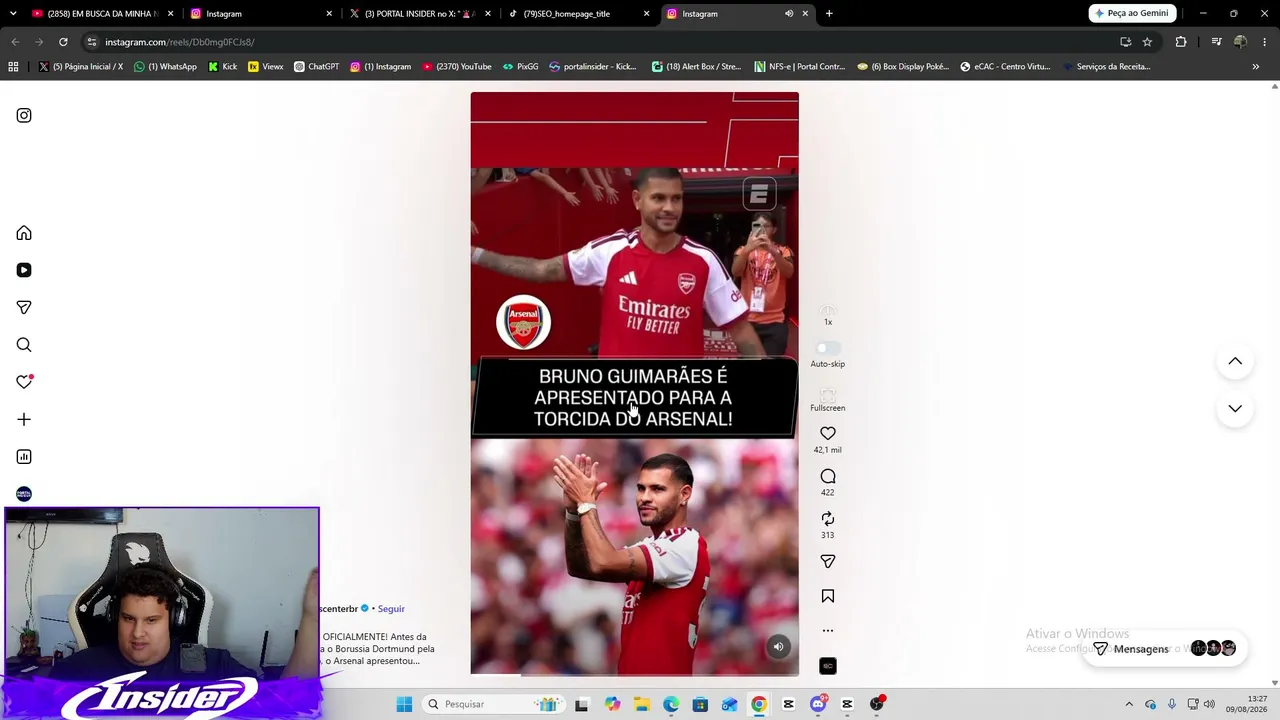Open the Página Inicial / X bookmark
The height and width of the screenshot is (720, 1280).
(81, 67)
